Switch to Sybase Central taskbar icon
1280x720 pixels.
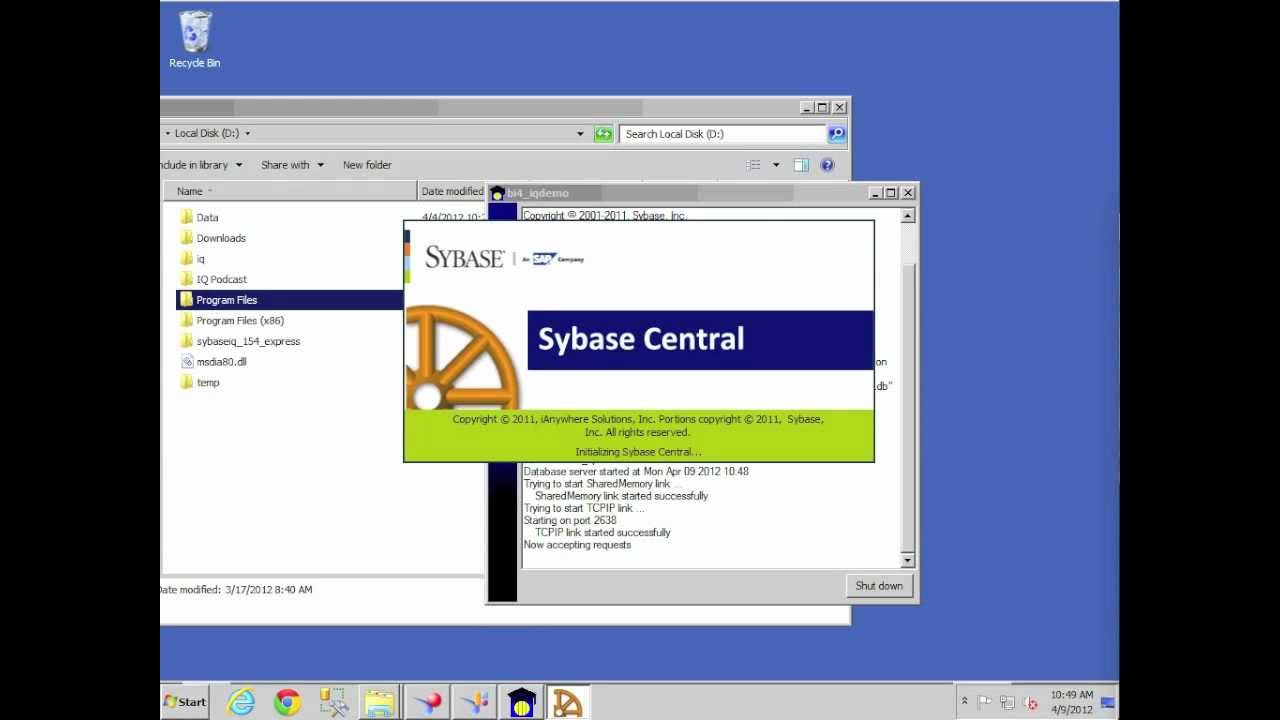tap(567, 702)
